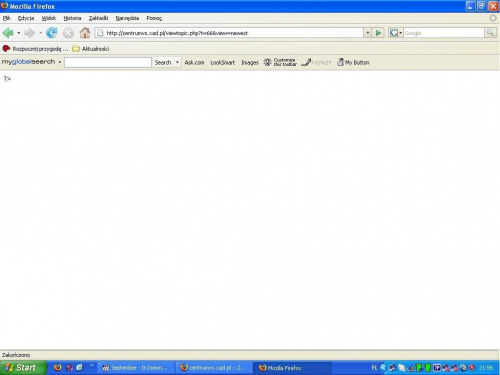Image resolution: width=500 pixels, height=375 pixels.
Task: Click the Ask.com toolbar link
Action: pyautogui.click(x=194, y=62)
